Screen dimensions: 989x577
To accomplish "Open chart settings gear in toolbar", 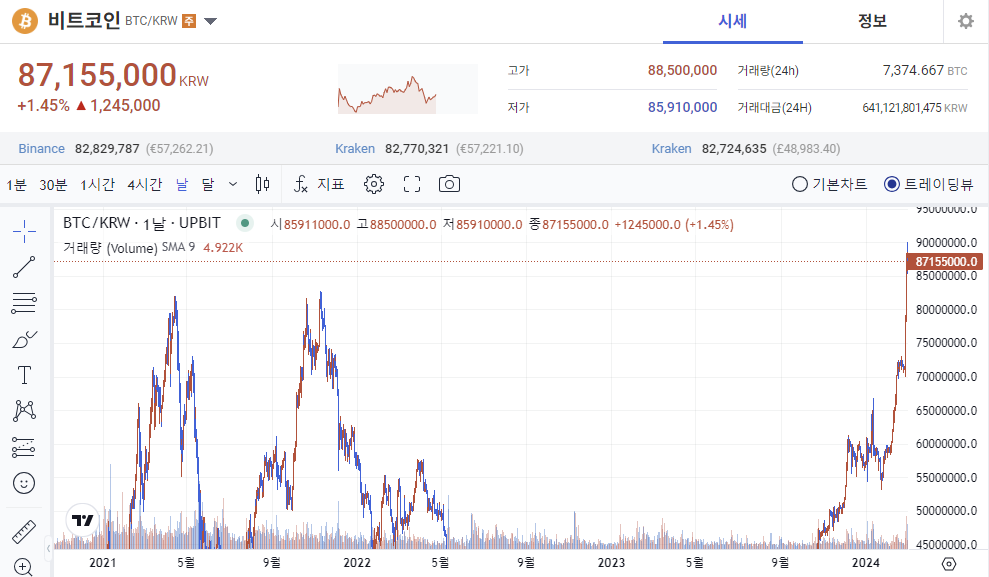I will [x=374, y=184].
